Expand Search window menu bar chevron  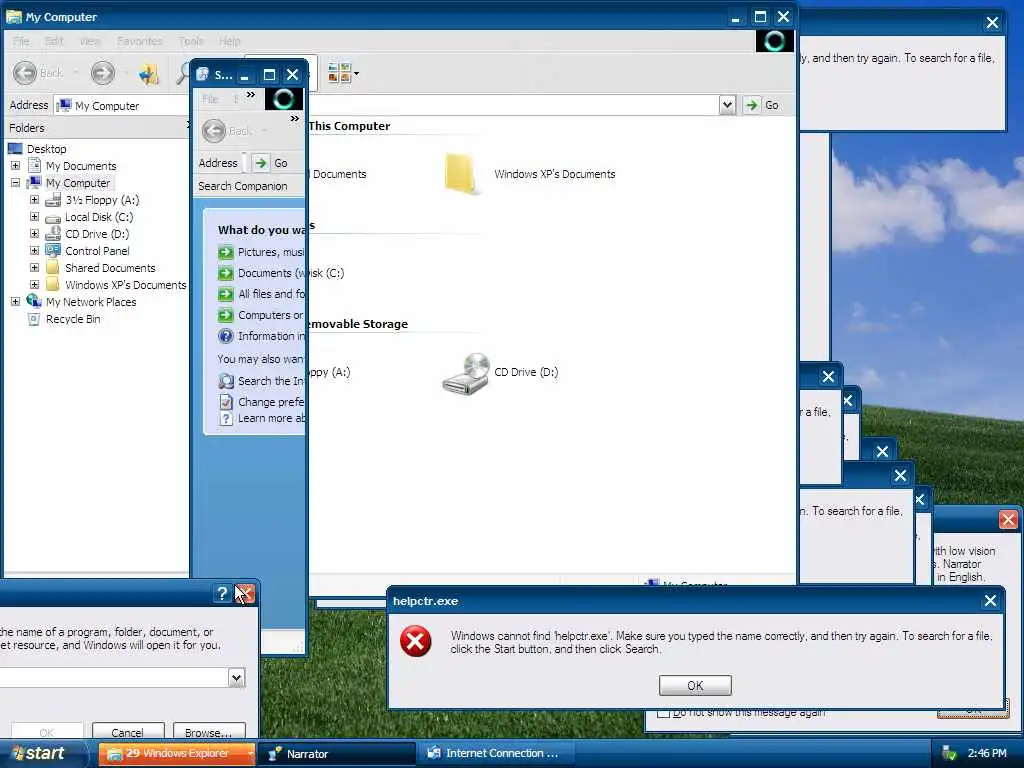(251, 95)
